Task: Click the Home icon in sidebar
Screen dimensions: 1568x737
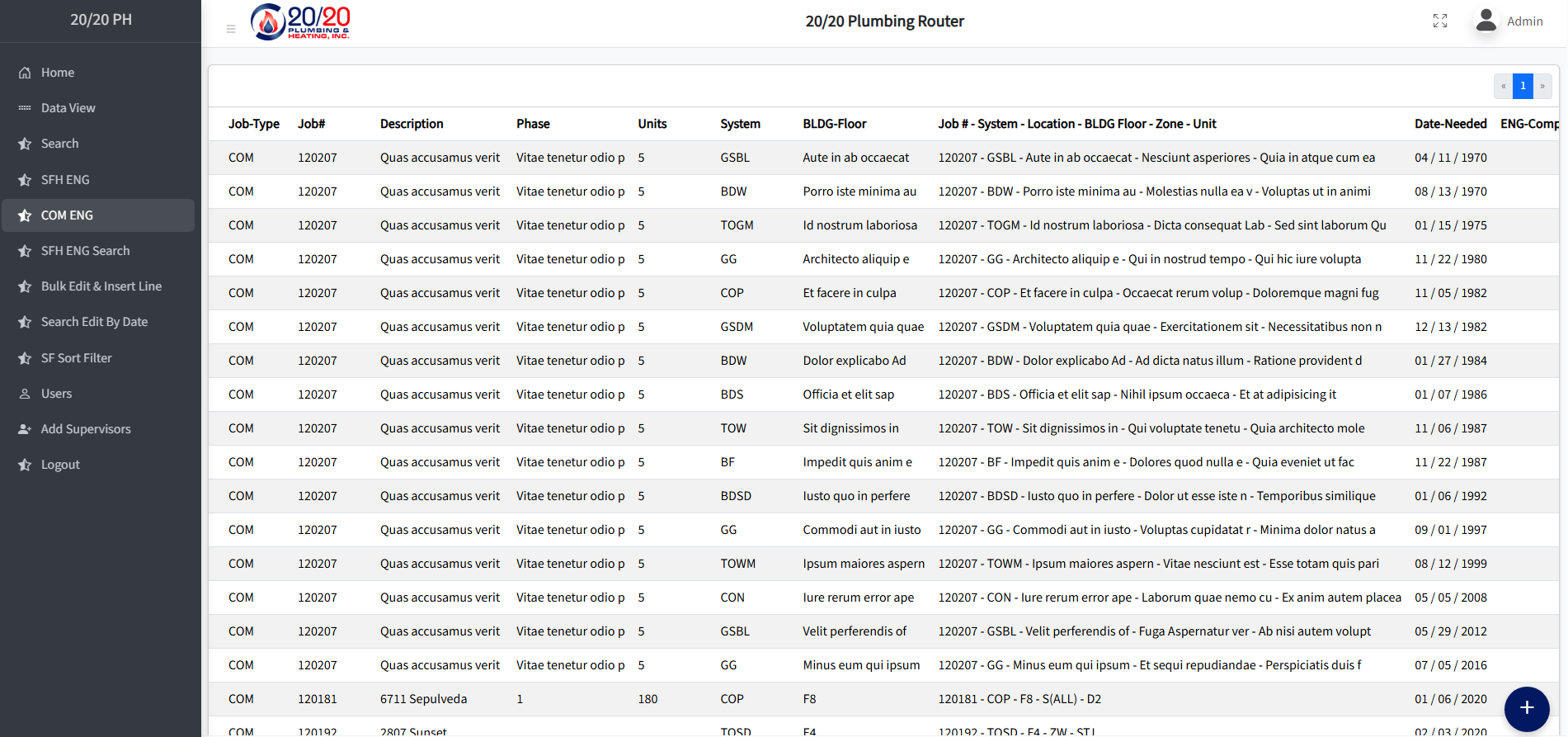Action: [x=25, y=73]
